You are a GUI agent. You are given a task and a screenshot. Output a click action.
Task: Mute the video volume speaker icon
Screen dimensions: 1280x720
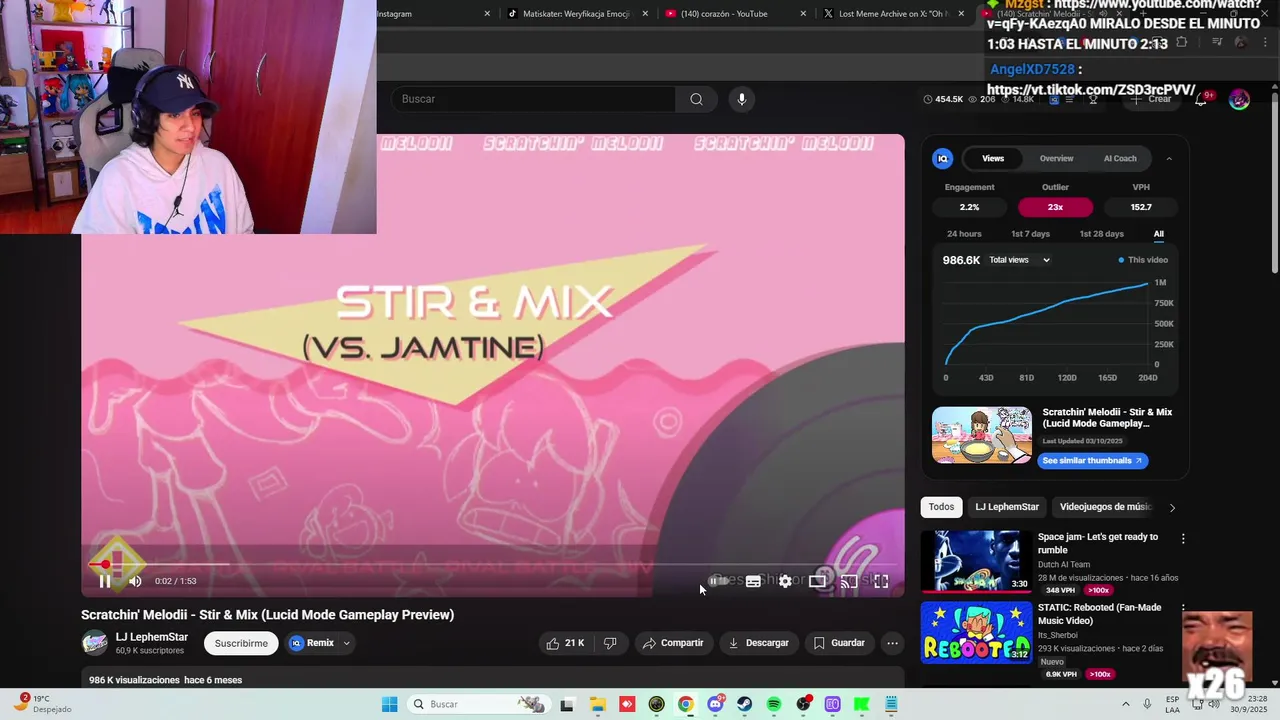(135, 581)
